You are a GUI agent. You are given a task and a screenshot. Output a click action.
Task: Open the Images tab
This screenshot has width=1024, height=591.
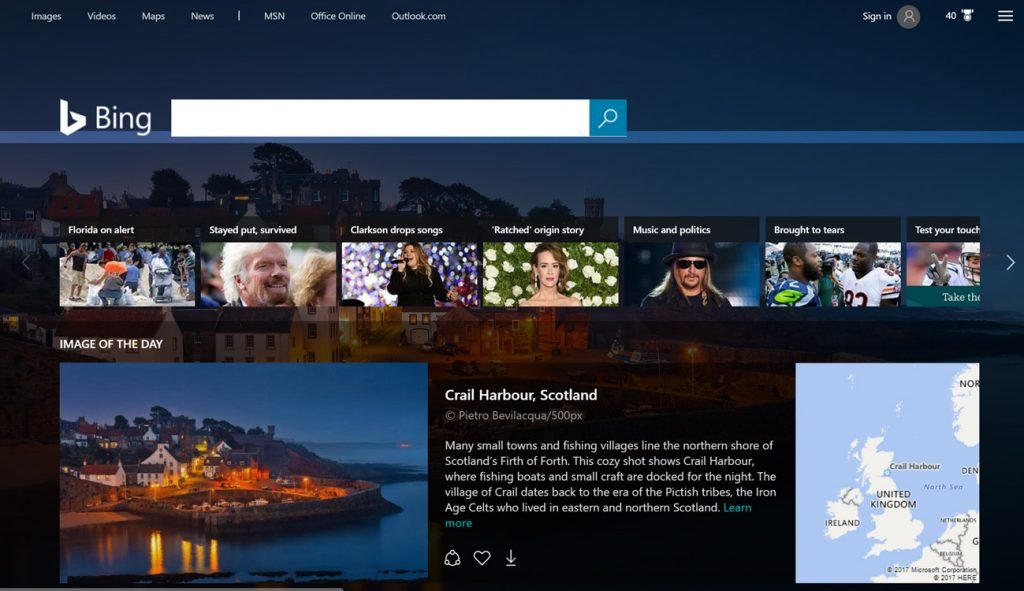(x=46, y=16)
